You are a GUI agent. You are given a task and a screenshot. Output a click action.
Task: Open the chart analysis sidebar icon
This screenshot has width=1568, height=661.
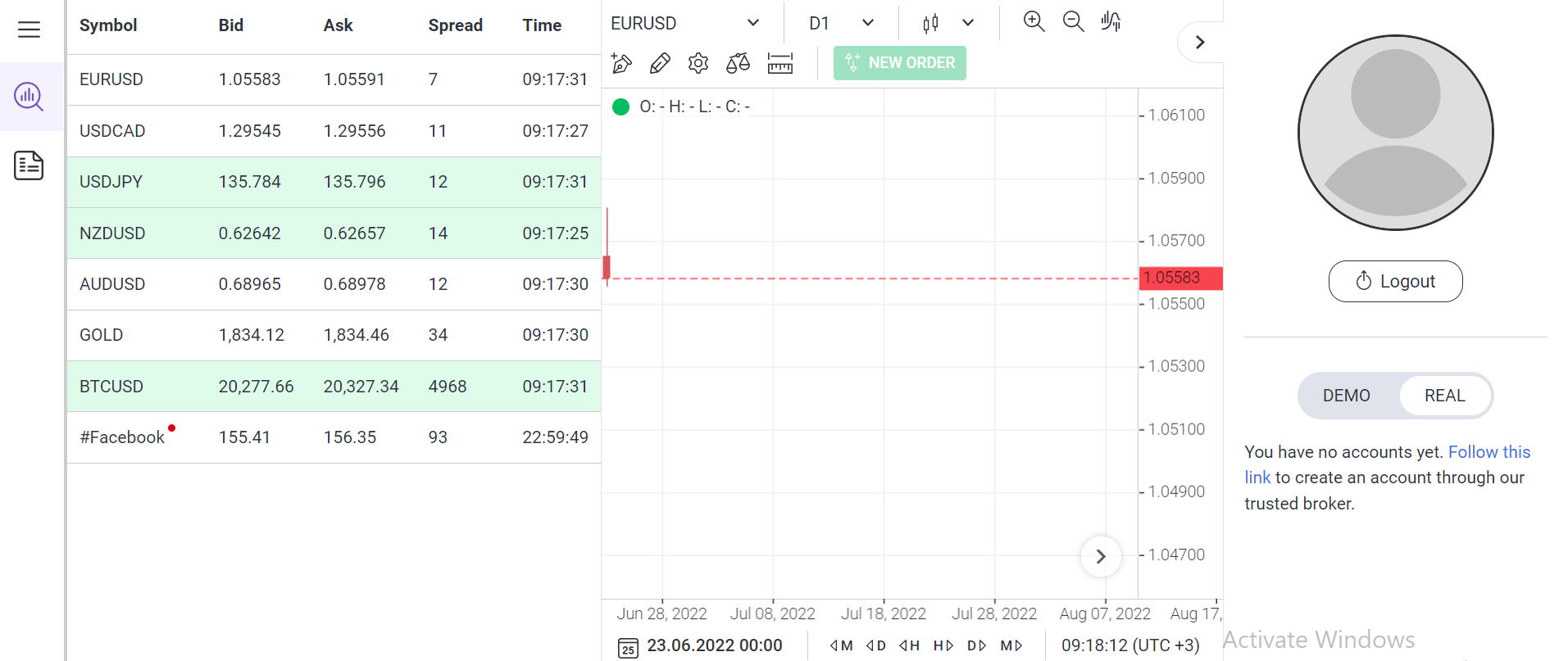[30, 97]
